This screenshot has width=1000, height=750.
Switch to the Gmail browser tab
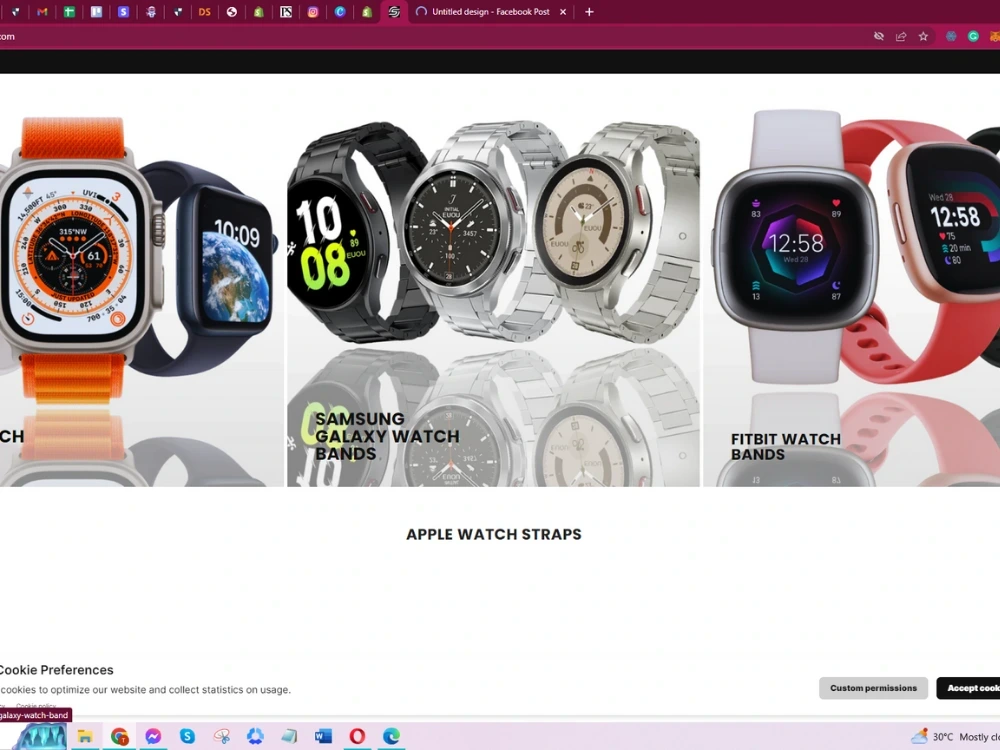click(x=42, y=11)
